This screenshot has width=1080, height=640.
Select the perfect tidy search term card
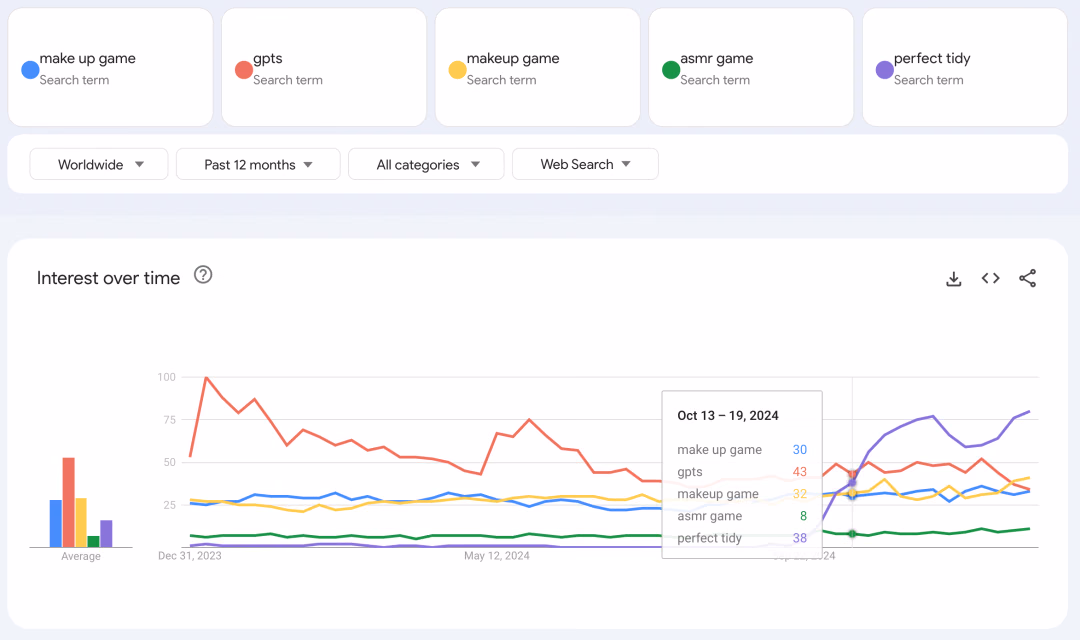965,68
